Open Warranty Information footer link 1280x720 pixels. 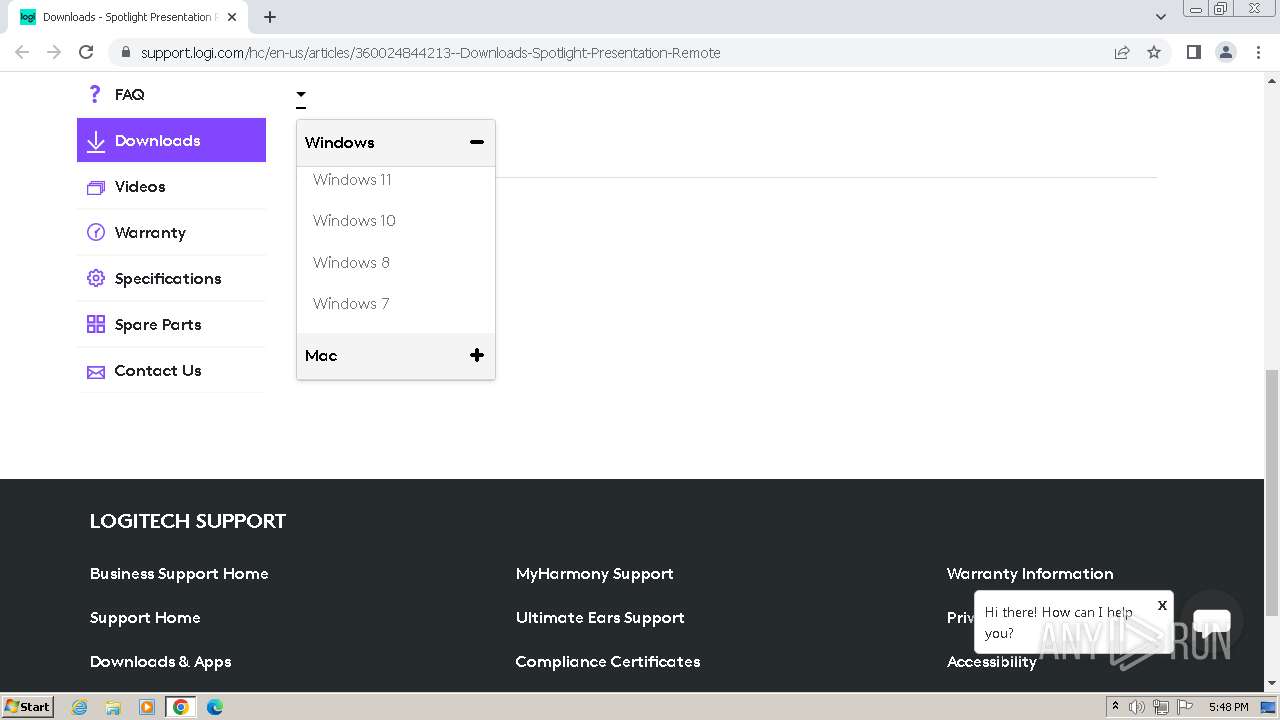1030,574
